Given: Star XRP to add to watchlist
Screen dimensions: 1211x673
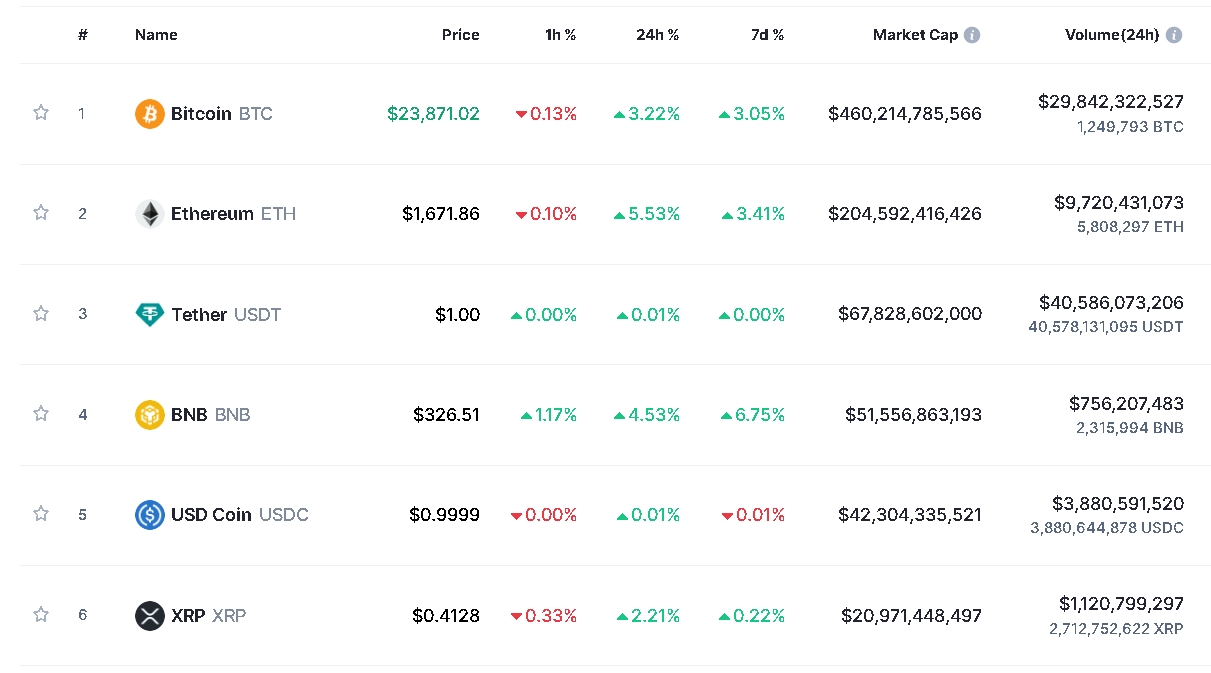Looking at the screenshot, I should click(x=41, y=614).
